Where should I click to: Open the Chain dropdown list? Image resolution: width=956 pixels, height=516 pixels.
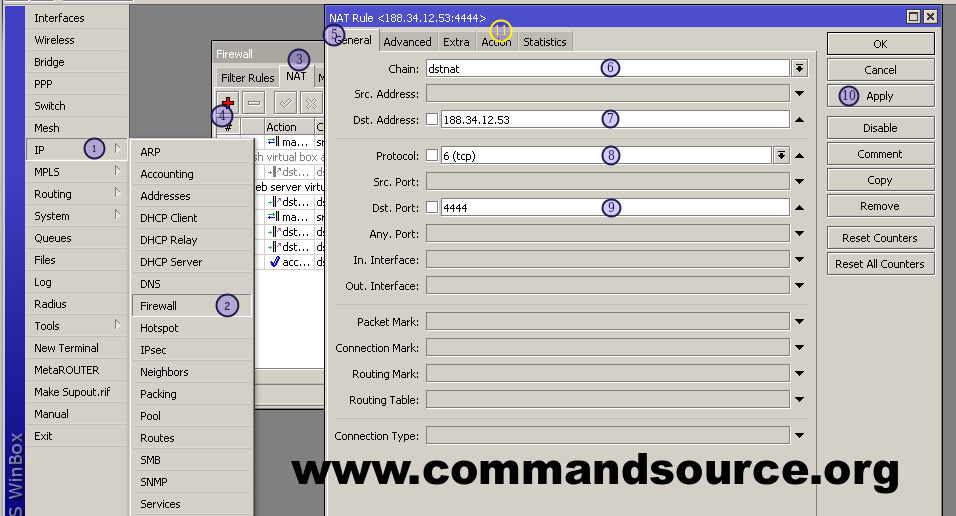coord(799,68)
